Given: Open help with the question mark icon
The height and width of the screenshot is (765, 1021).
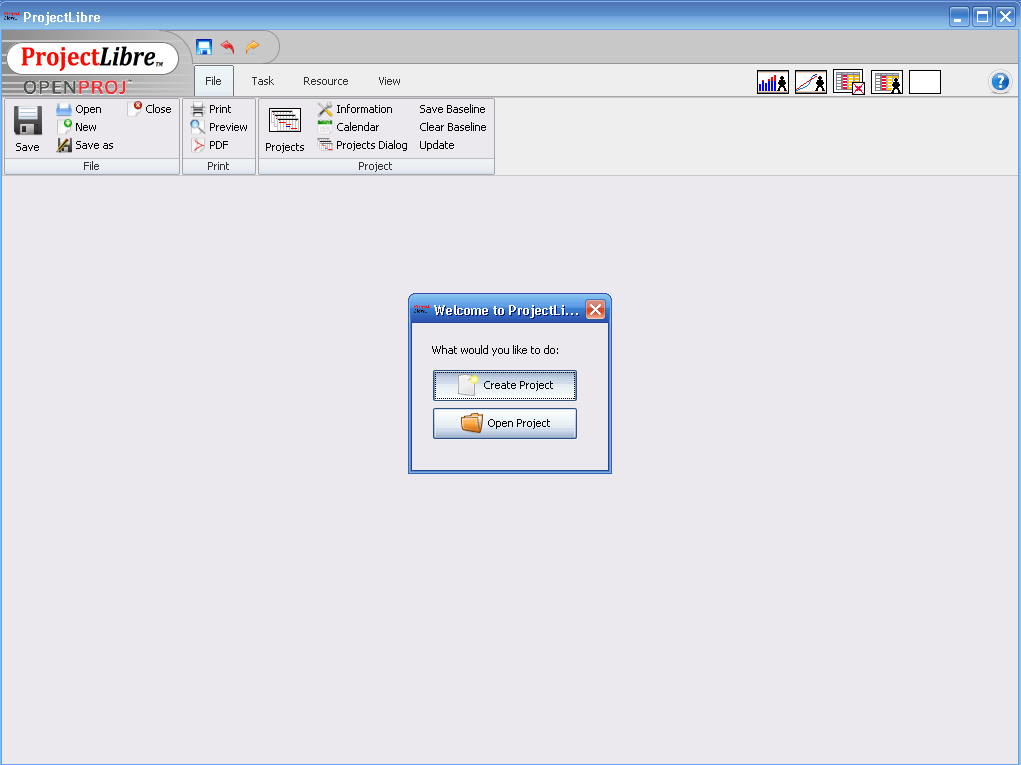Looking at the screenshot, I should [x=1000, y=82].
